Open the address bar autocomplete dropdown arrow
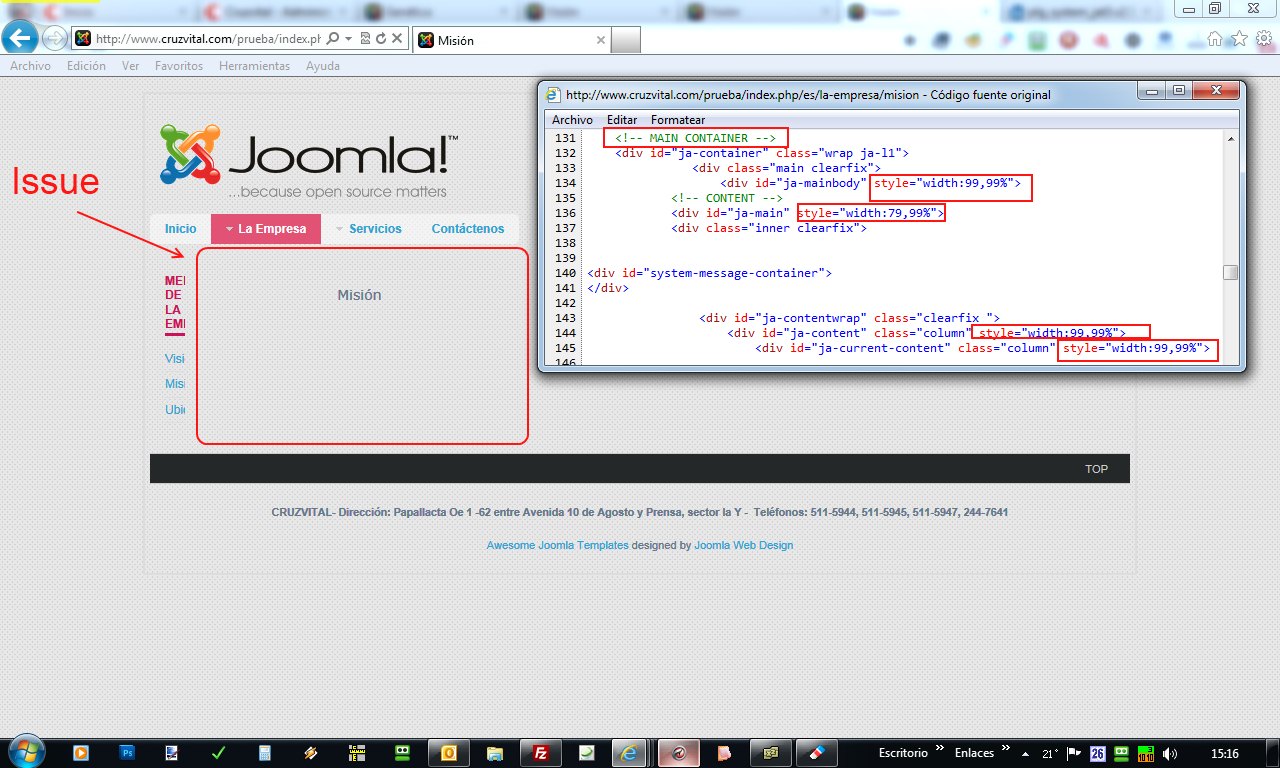 pyautogui.click(x=348, y=39)
